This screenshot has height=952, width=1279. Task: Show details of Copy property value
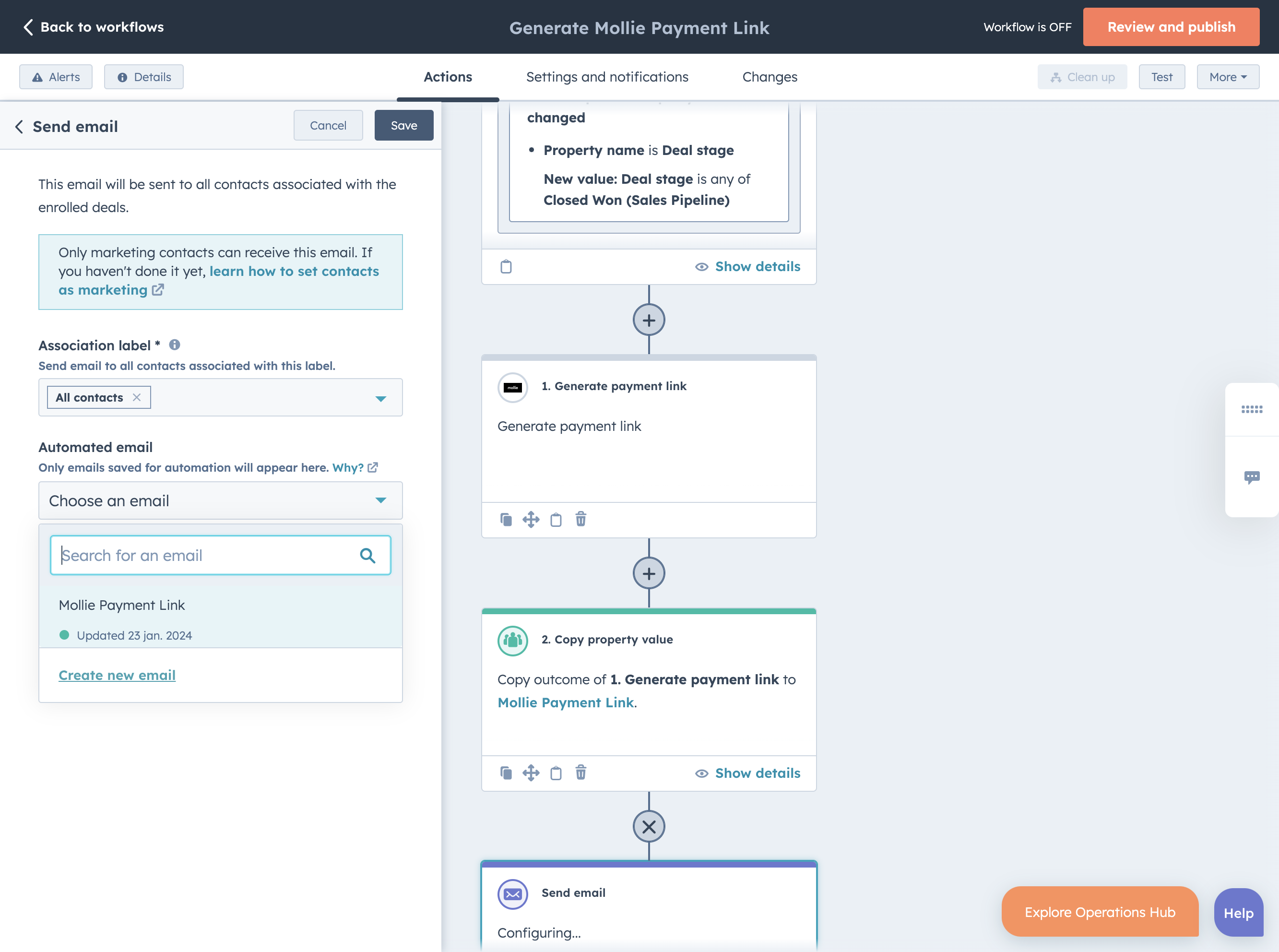tap(748, 773)
